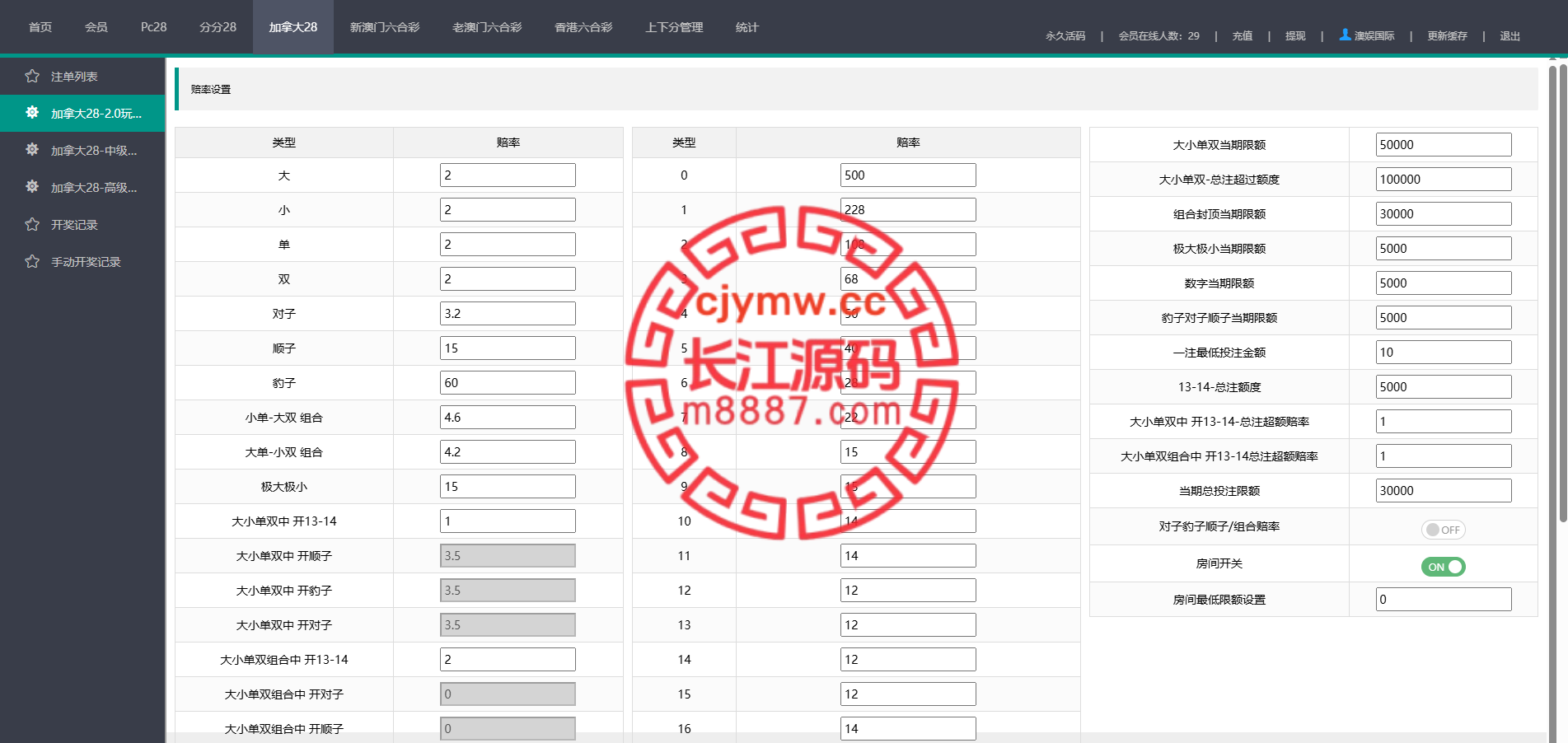The height and width of the screenshot is (743, 1568).
Task: Click the odds field for 顺子
Action: [508, 348]
